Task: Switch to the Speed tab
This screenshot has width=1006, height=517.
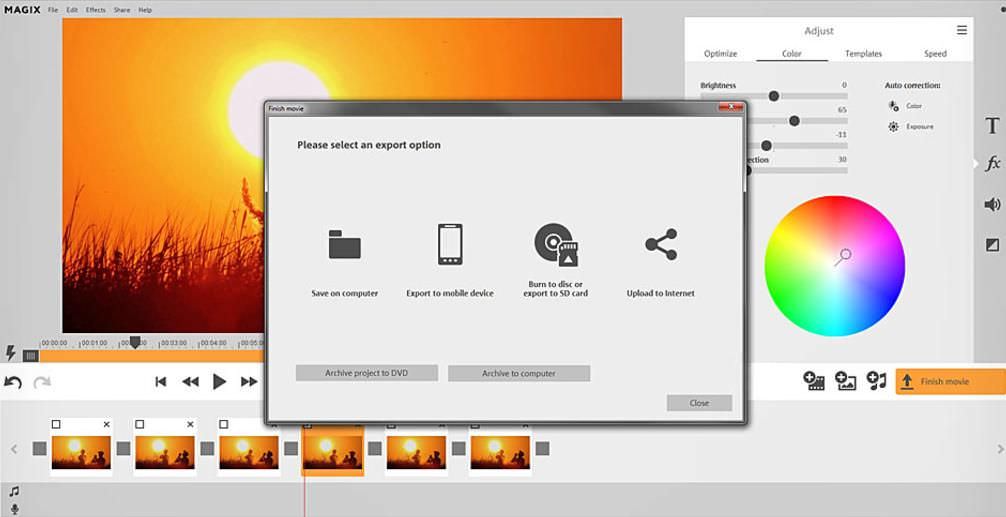Action: 935,54
